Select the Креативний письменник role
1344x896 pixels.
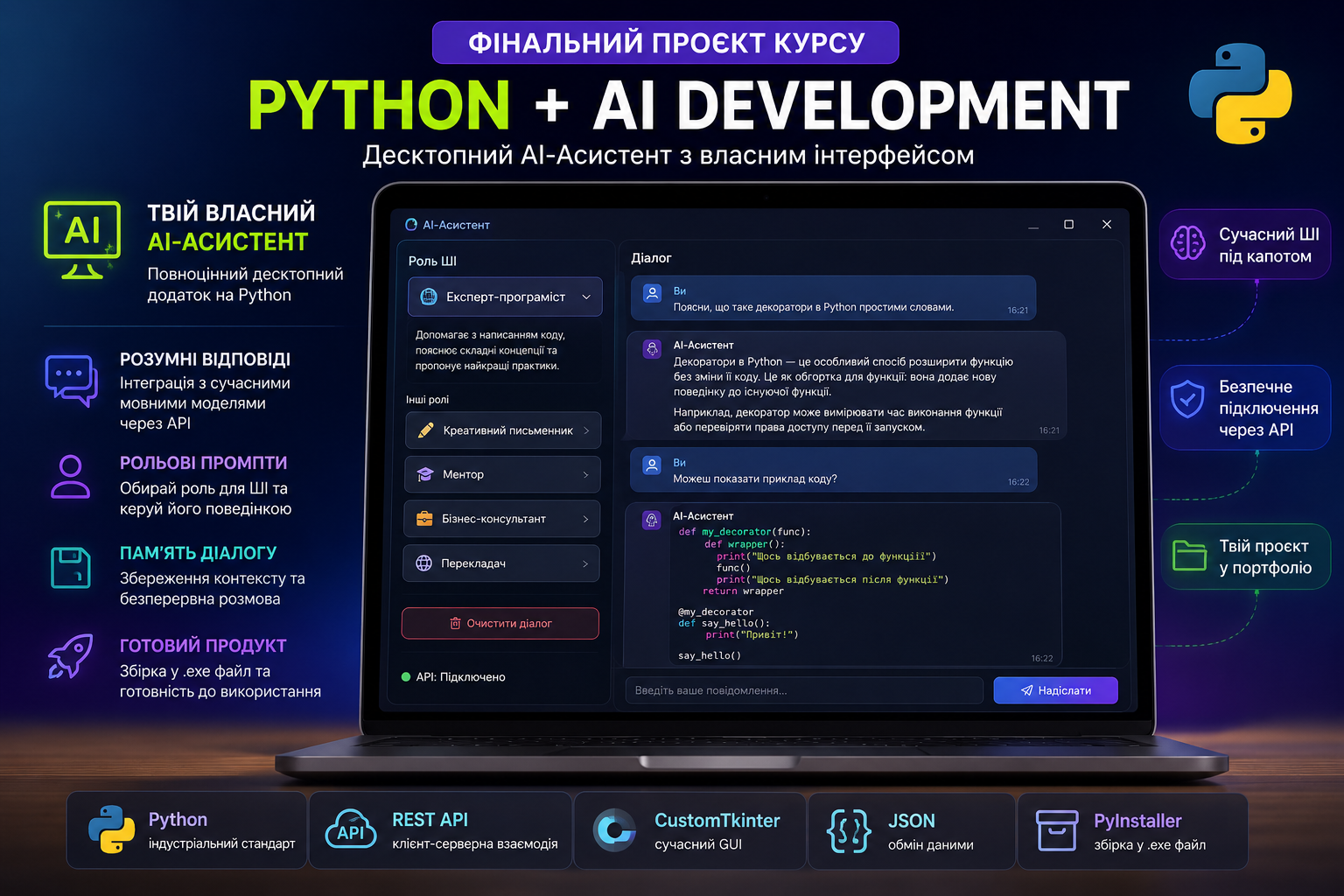coord(503,430)
